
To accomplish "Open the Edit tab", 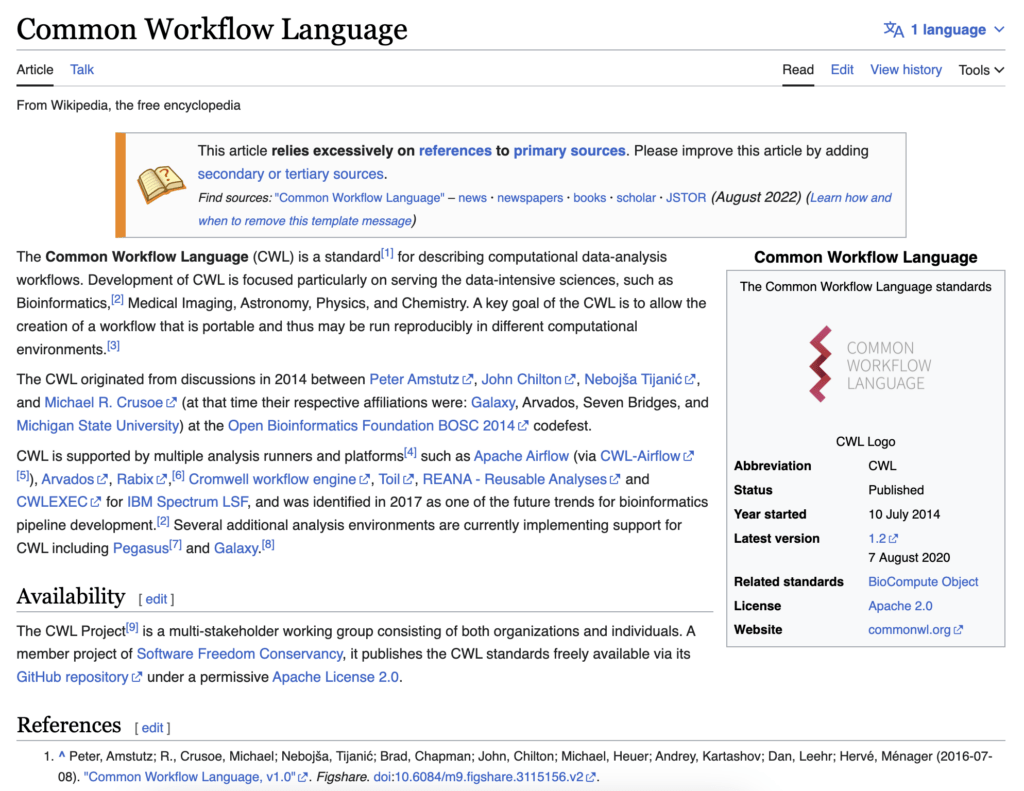I will pos(842,69).
